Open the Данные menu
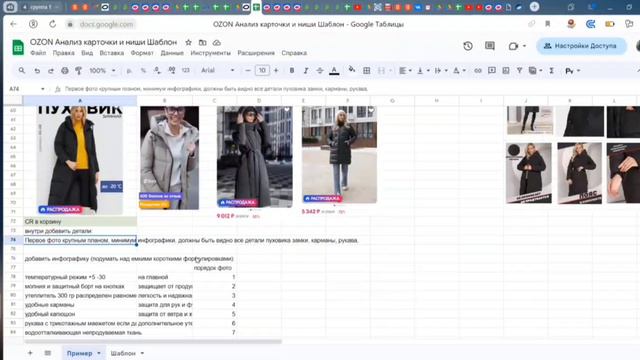Viewport: 640px width, 360px height. click(172, 53)
